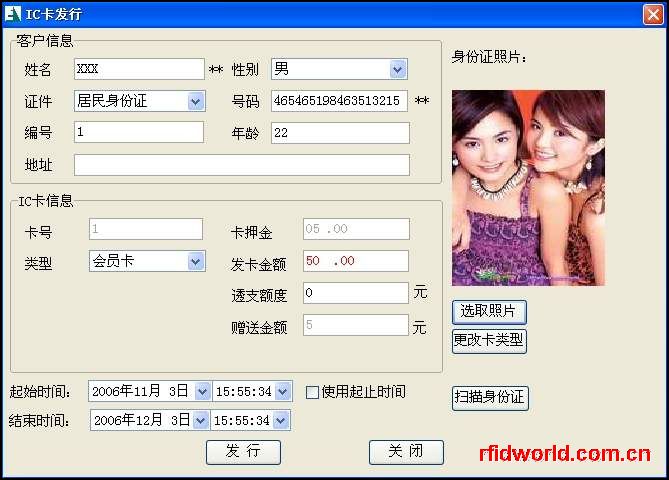The height and width of the screenshot is (480, 669).
Task: Click the 更改卡类型 change card type button
Action: point(489,341)
